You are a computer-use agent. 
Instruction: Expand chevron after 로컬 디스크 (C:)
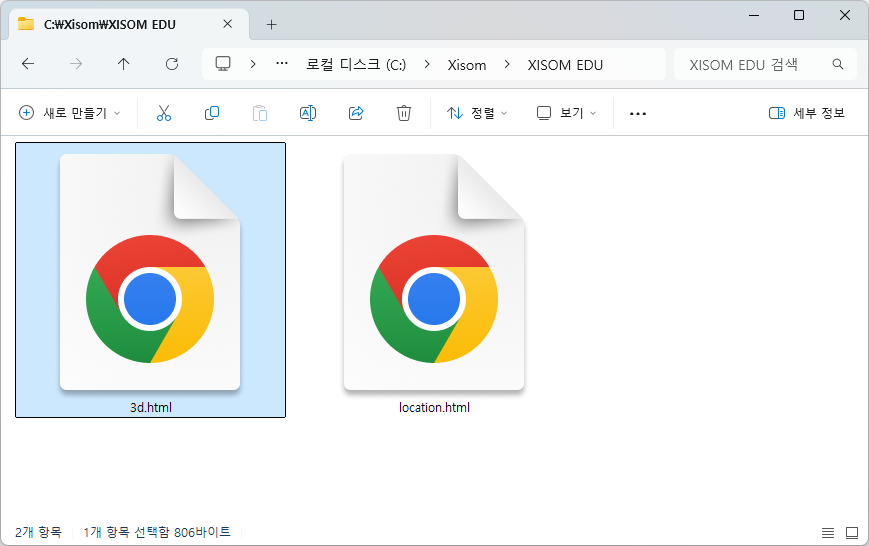427,64
